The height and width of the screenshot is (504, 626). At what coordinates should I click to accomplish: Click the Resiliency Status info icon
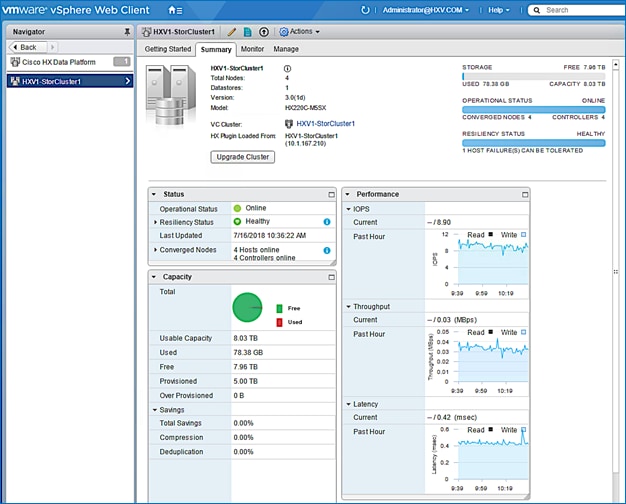[x=327, y=222]
